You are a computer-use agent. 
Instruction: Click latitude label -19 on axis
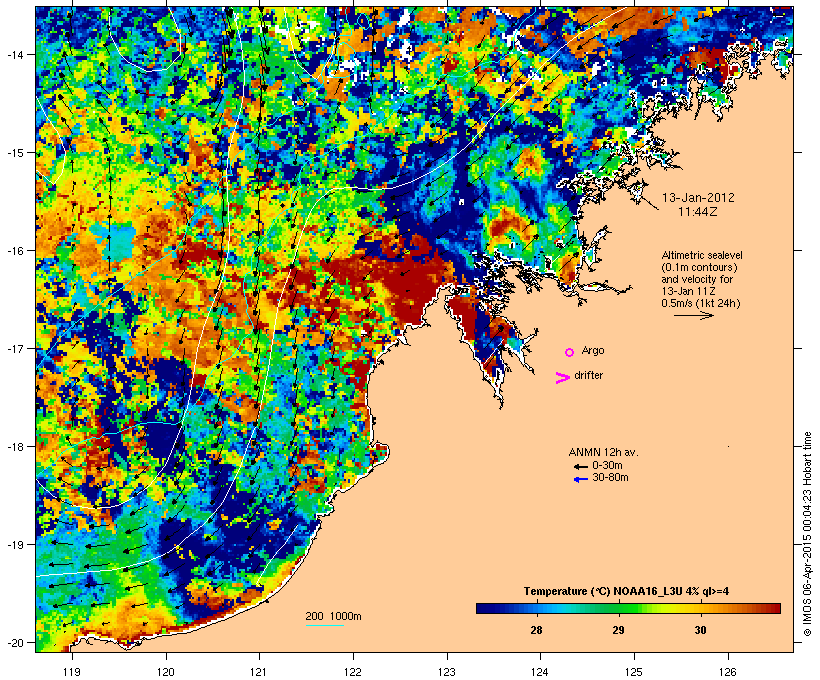pyautogui.click(x=14, y=545)
